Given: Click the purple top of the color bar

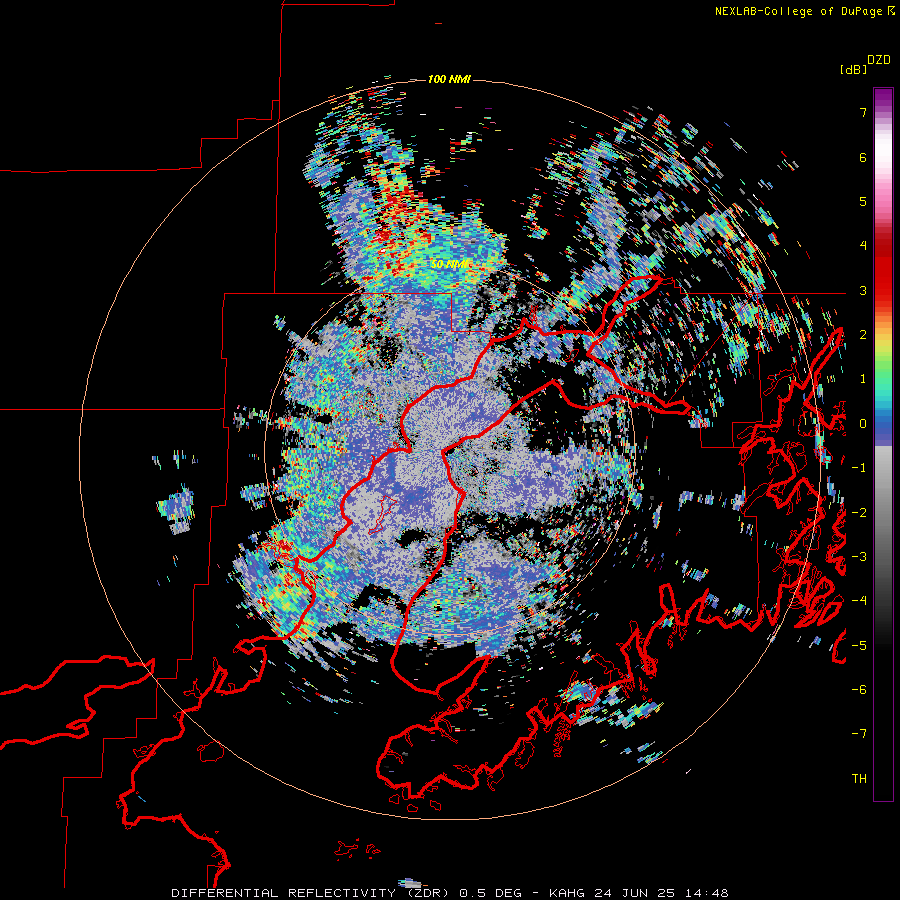Looking at the screenshot, I should [883, 98].
